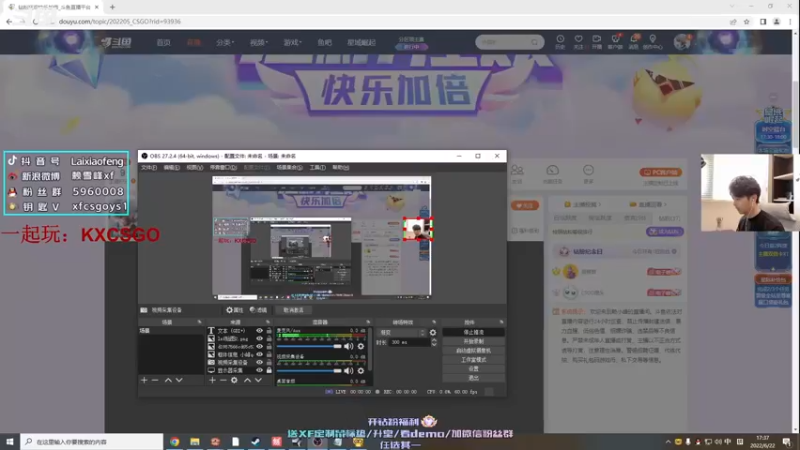Open 游戏 dropdown in Douyu navigation
Viewport: 800px width, 450px height.
tap(292, 43)
